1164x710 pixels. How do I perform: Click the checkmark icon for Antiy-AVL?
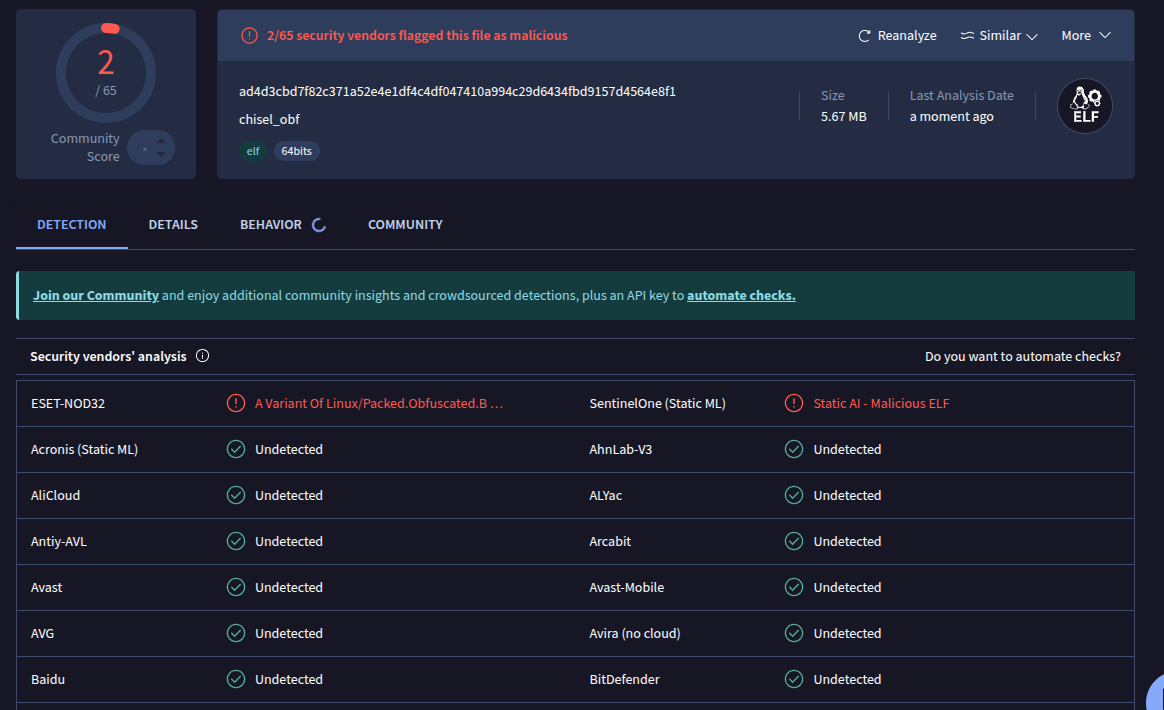pos(235,541)
